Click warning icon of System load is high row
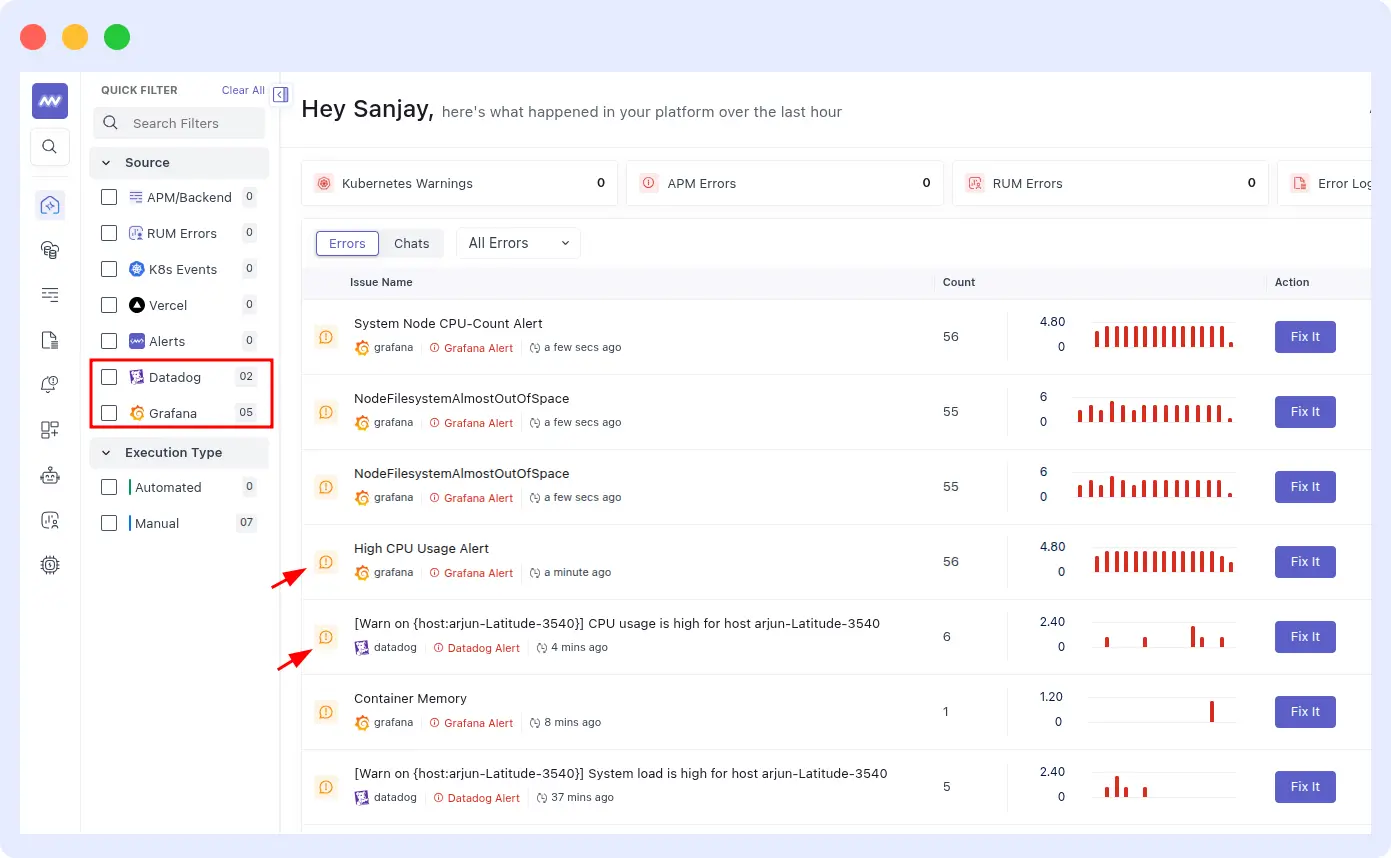Image resolution: width=1391 pixels, height=858 pixels. pos(326,787)
